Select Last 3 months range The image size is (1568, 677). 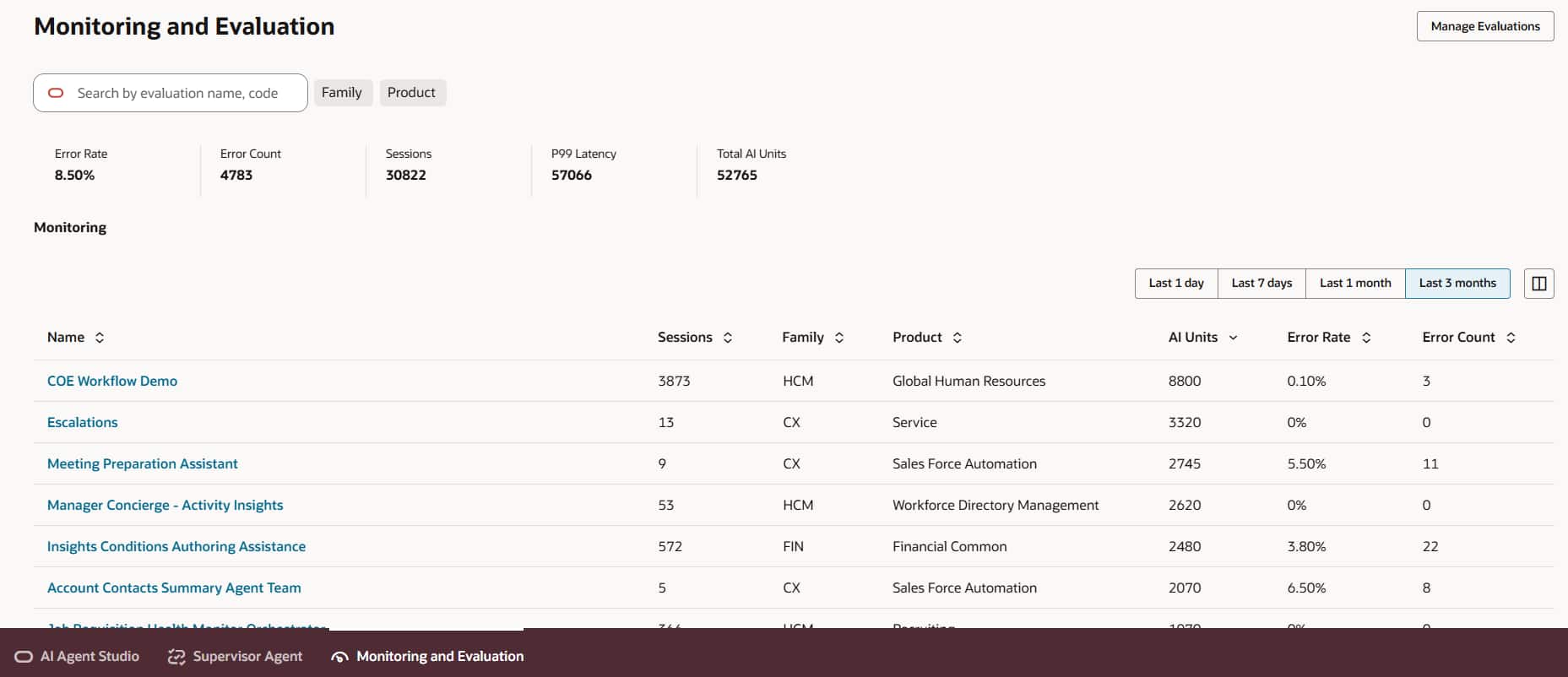[1457, 284]
